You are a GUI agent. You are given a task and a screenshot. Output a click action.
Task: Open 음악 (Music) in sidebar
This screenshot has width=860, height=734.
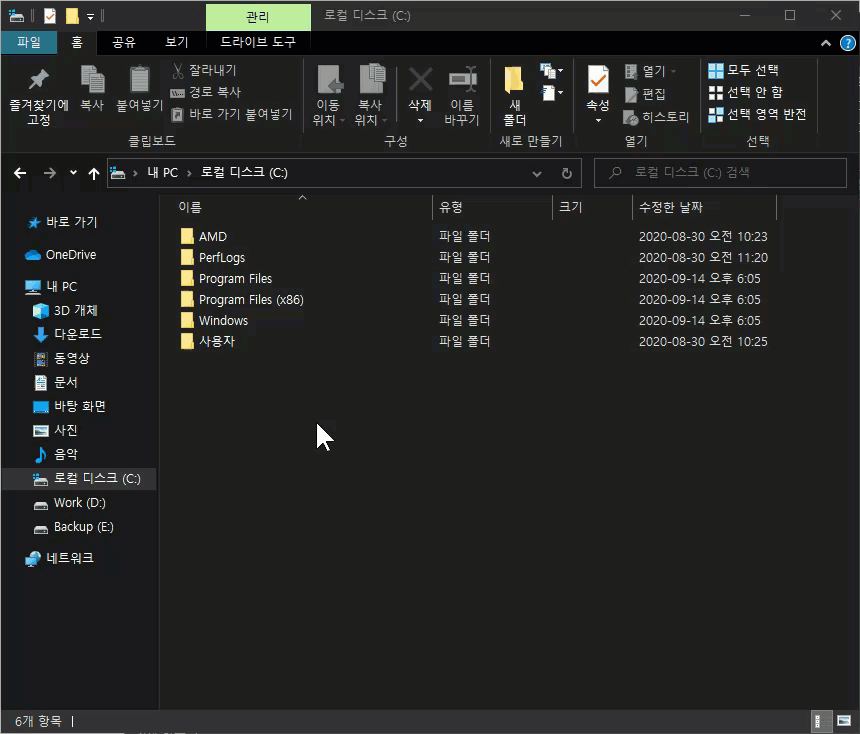tap(56, 454)
